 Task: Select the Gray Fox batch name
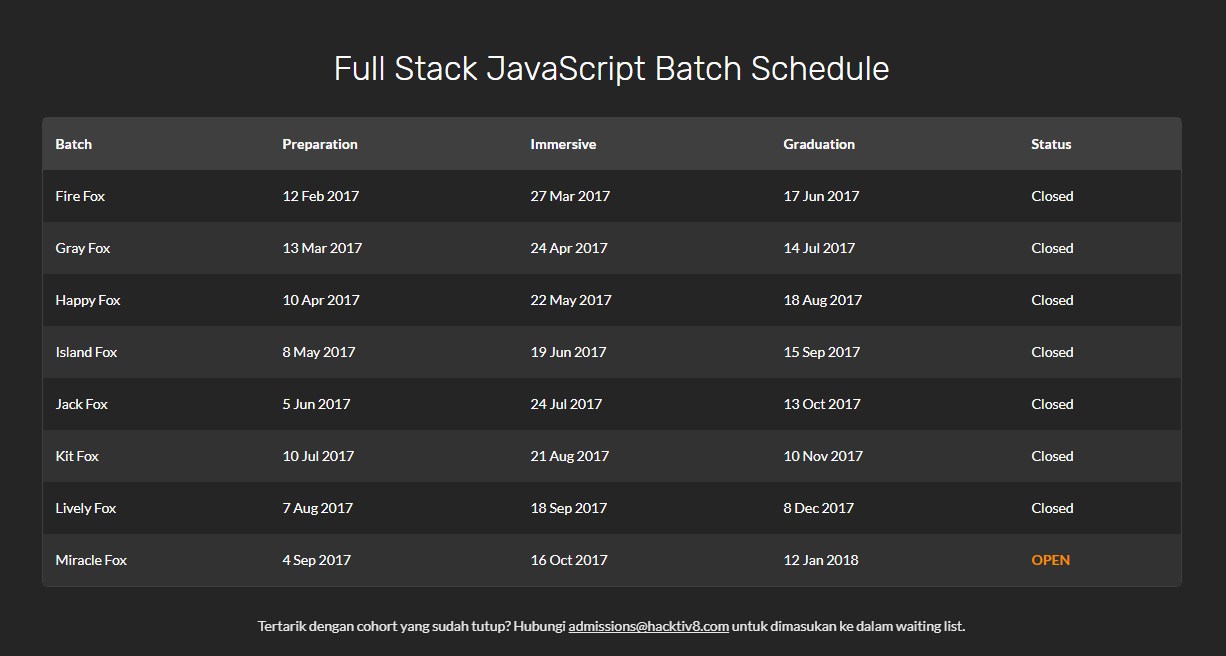[x=83, y=248]
